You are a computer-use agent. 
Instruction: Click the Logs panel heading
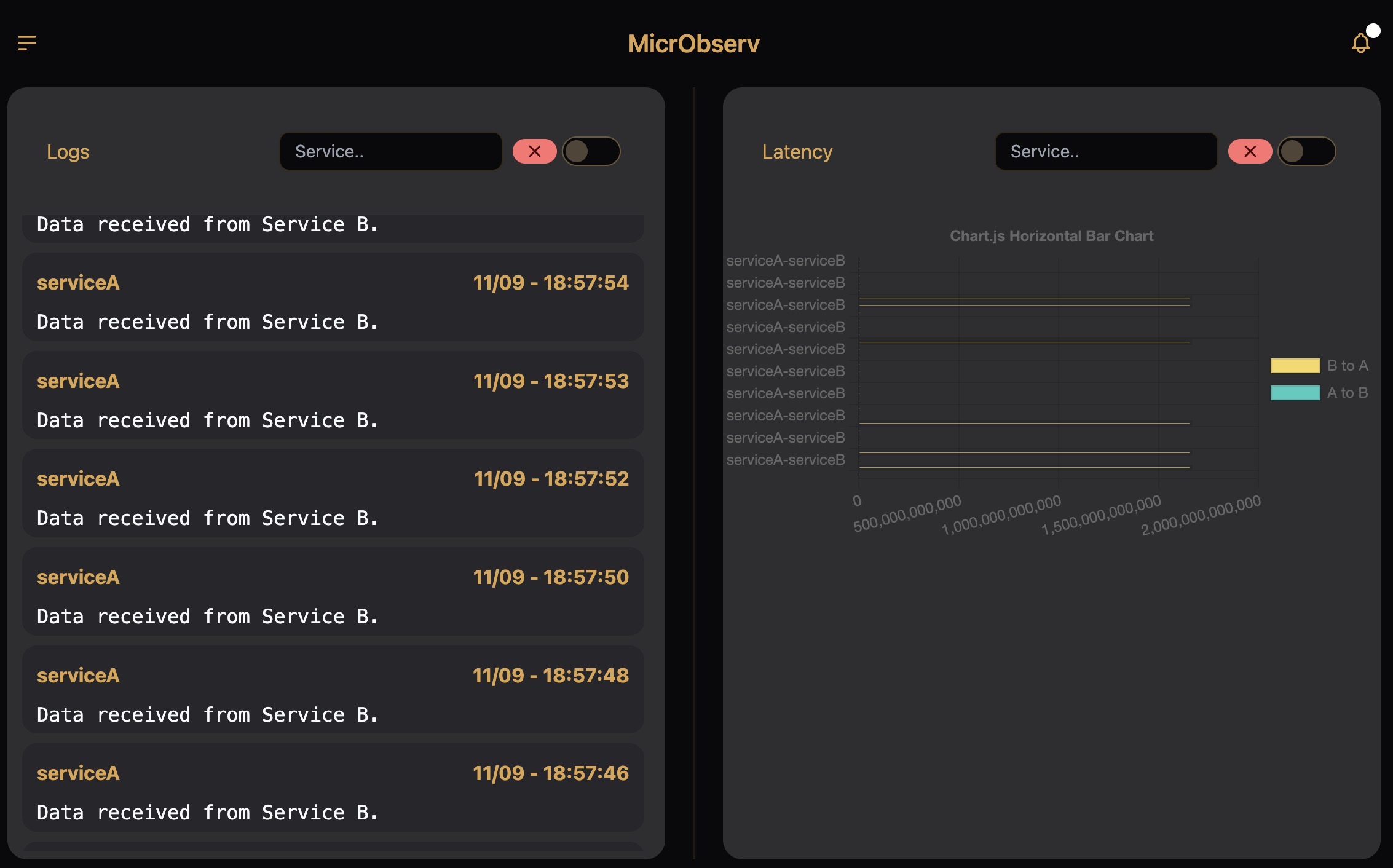tap(68, 152)
